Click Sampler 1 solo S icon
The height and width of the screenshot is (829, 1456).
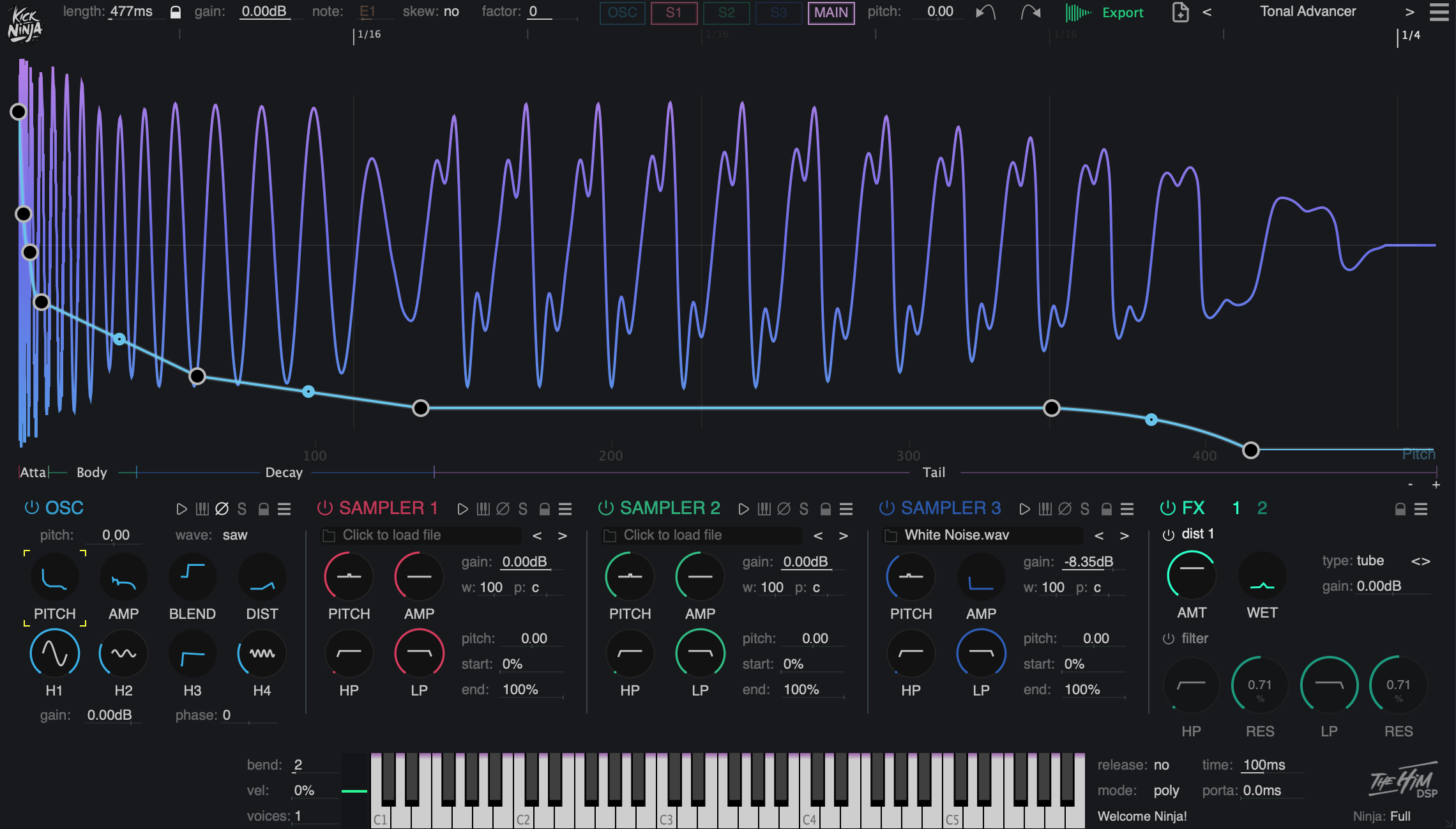tap(523, 509)
